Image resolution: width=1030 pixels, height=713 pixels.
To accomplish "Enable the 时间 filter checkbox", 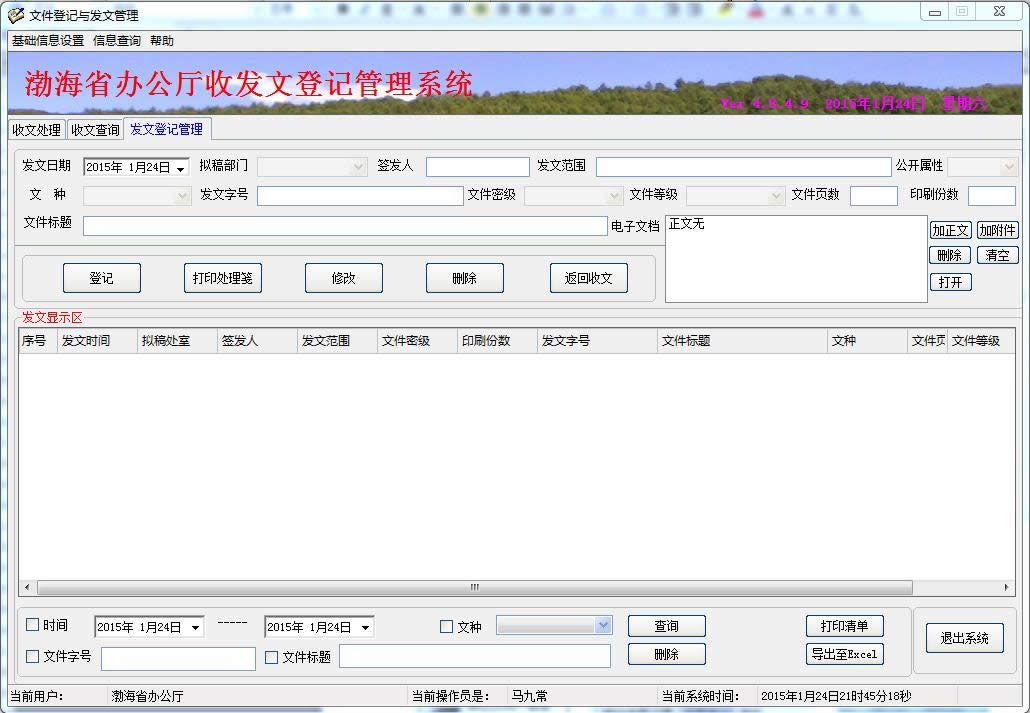I will [33, 625].
